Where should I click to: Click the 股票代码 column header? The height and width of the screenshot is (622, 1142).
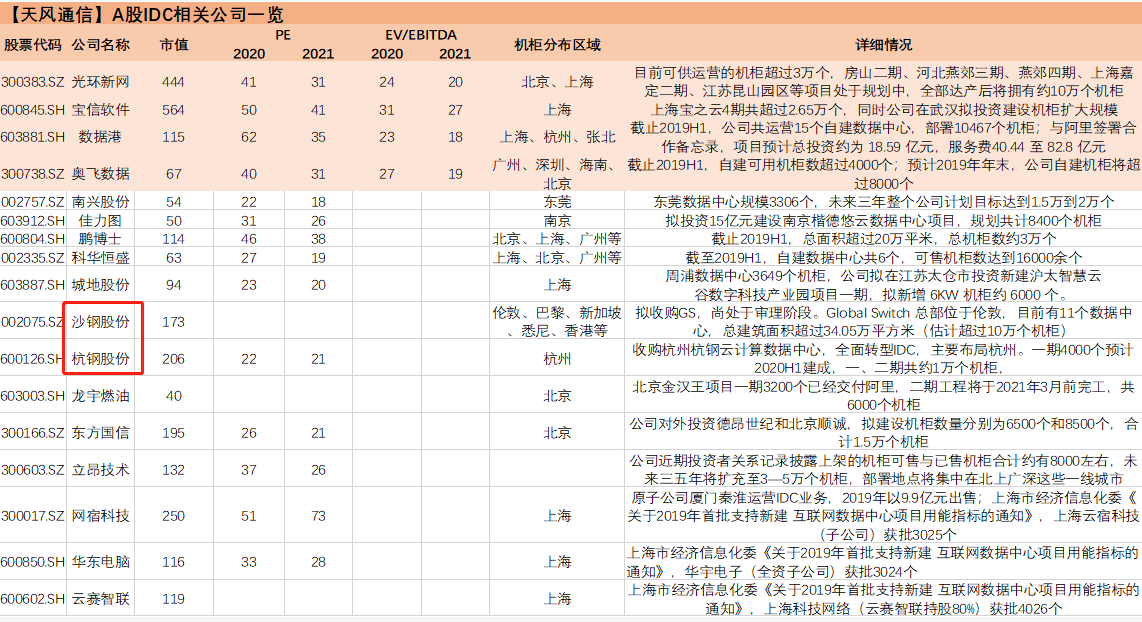pyautogui.click(x=33, y=44)
